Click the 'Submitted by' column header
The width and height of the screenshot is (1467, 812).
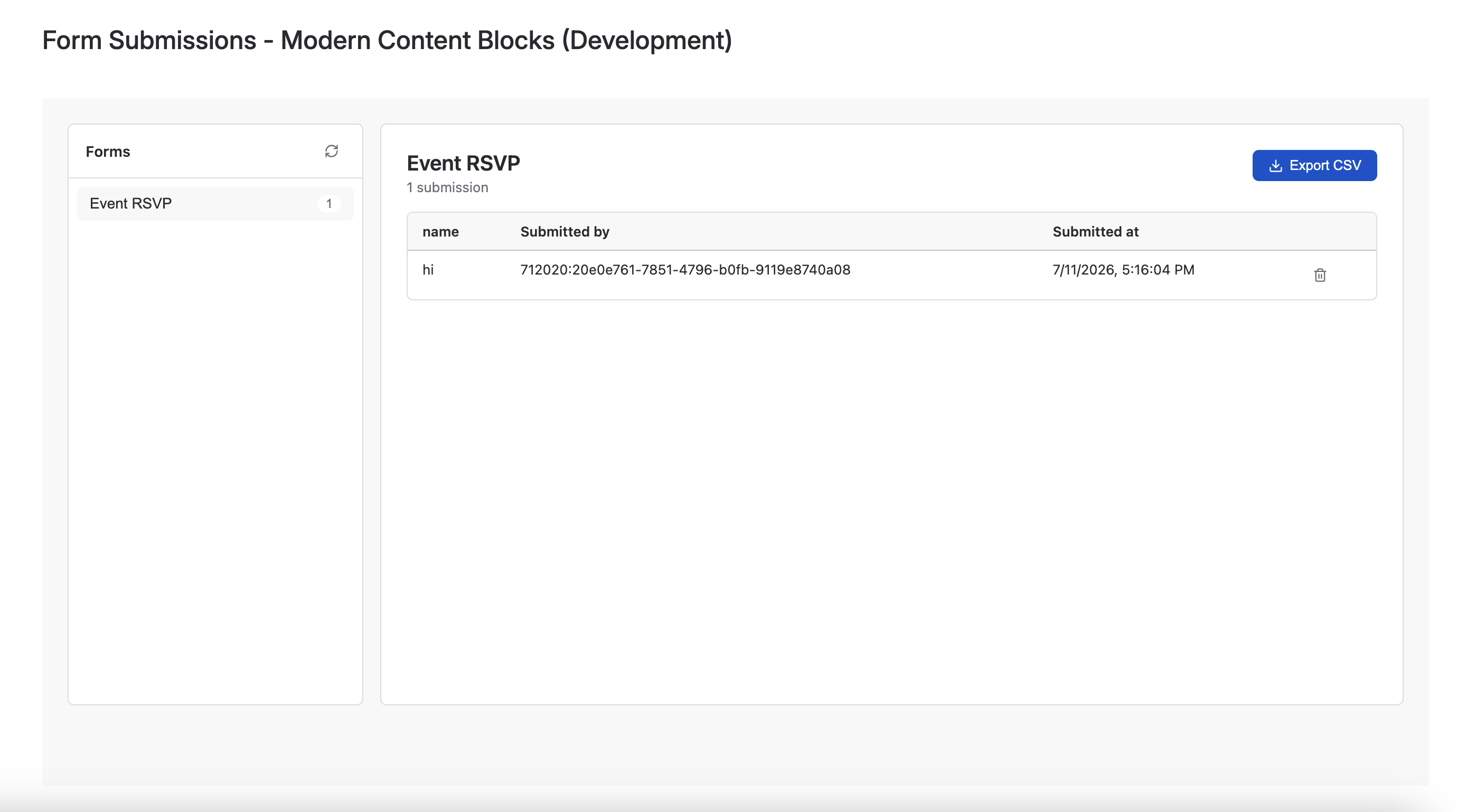(565, 232)
